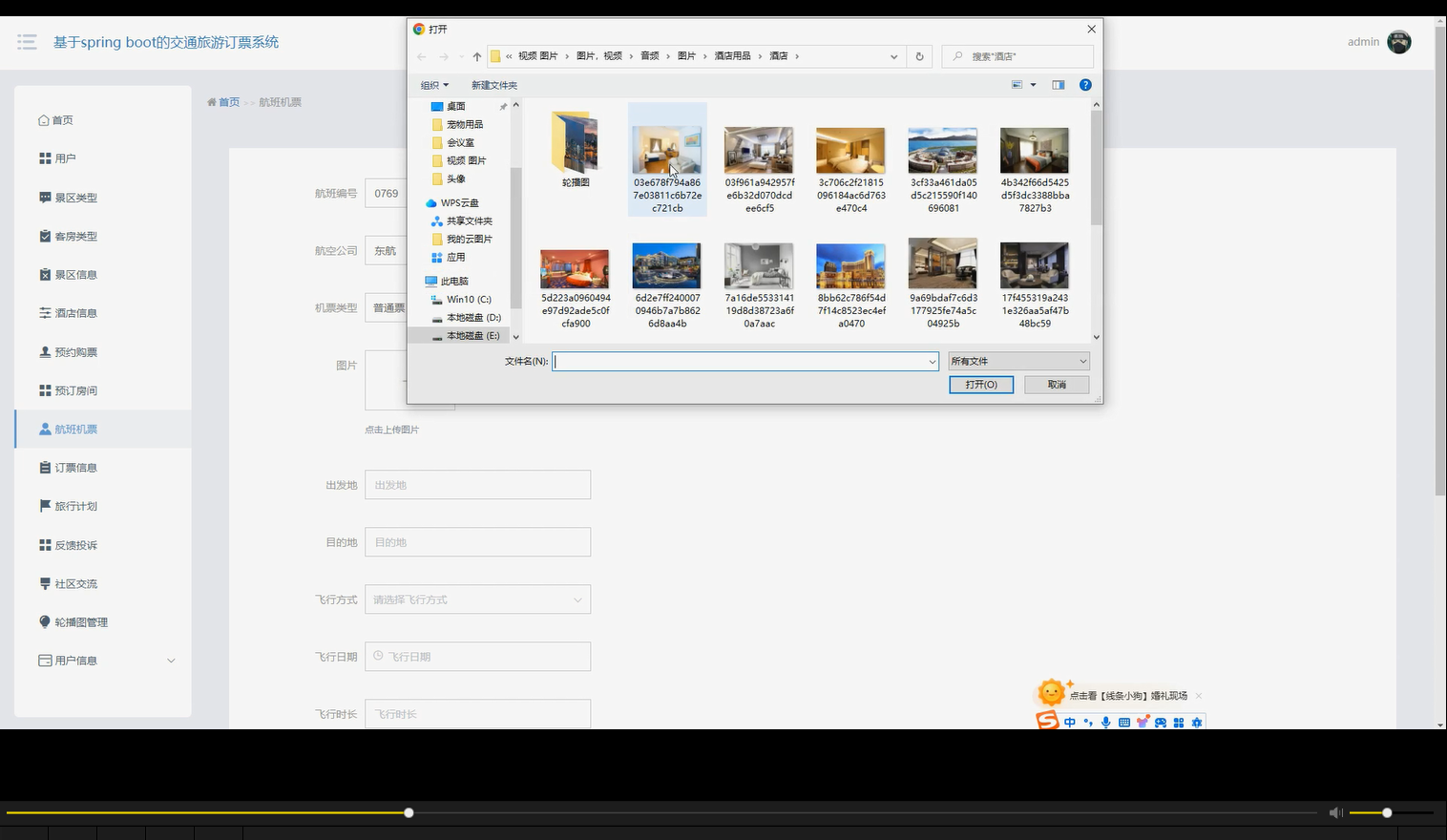The height and width of the screenshot is (840, 1447).
Task: Open the 飞行方式 select dropdown
Action: (477, 599)
